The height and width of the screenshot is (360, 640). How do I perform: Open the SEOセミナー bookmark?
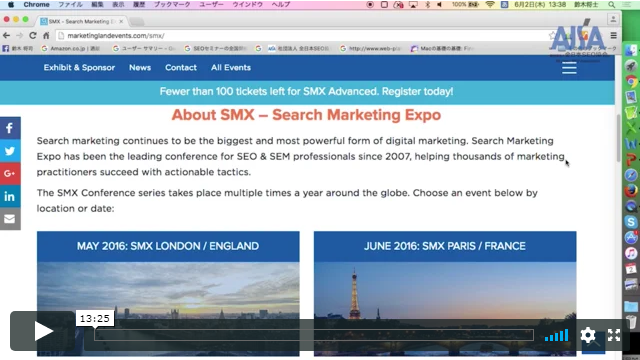(216, 48)
